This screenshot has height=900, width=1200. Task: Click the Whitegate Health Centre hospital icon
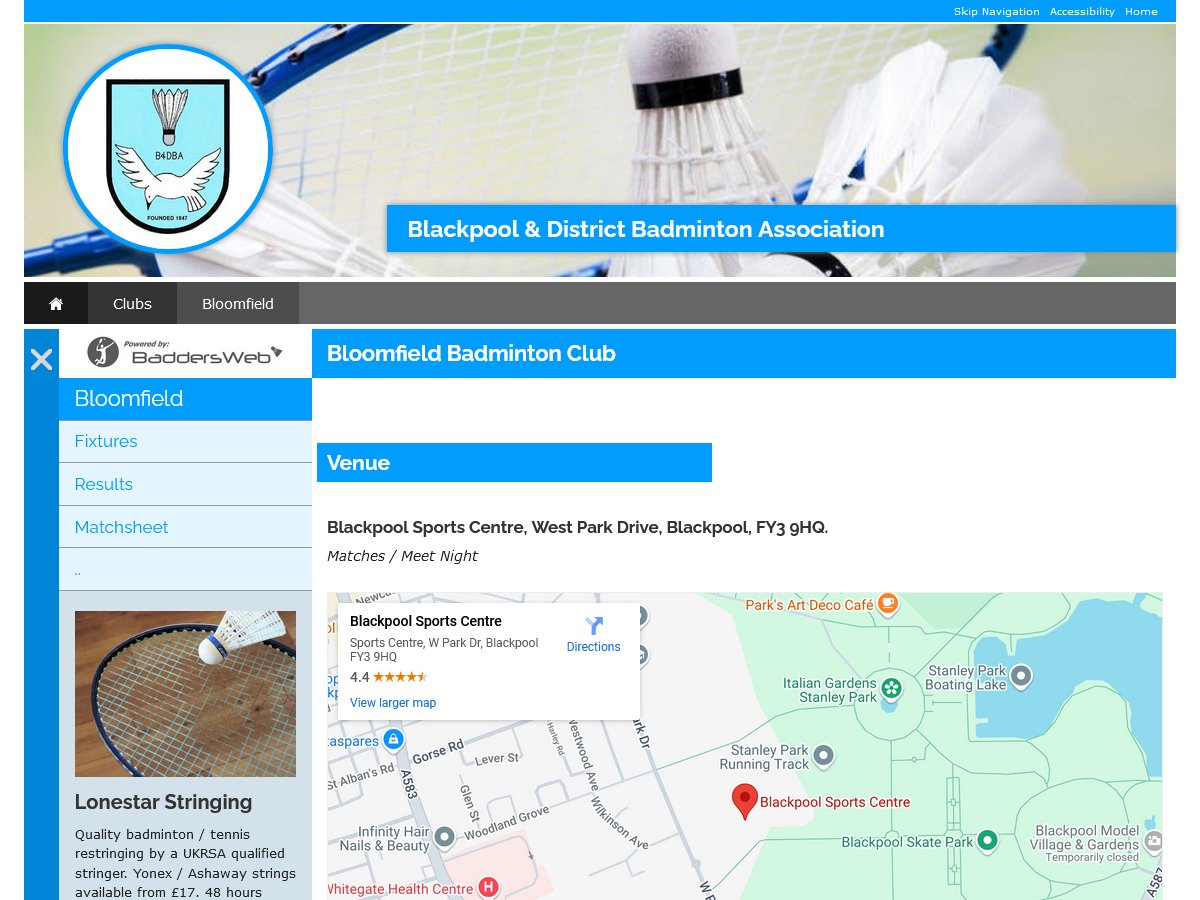pos(487,886)
